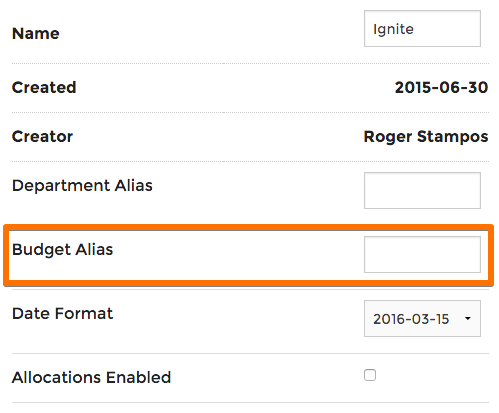The image size is (499, 413).
Task: Click the Created label
Action: coord(44,87)
